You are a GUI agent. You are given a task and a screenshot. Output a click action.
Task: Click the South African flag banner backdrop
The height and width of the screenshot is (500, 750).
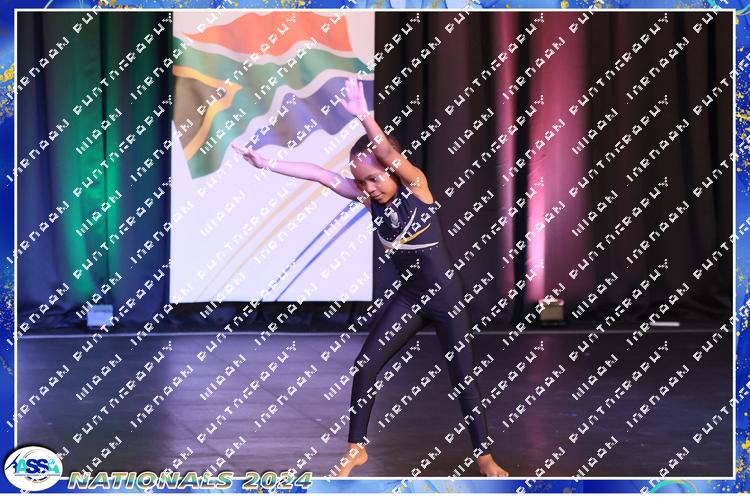coord(273,157)
